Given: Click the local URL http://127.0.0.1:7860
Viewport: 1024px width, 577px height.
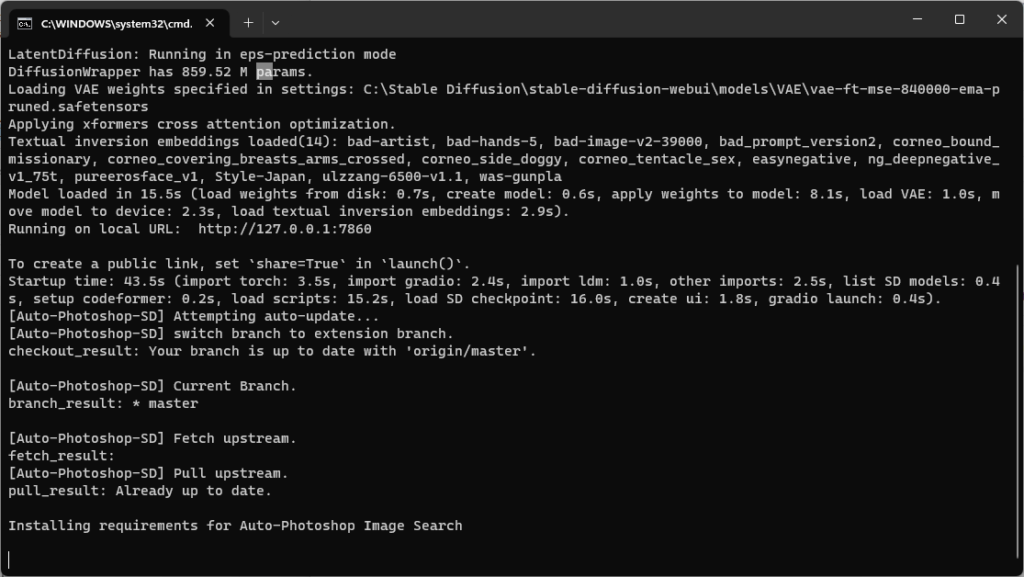Looking at the screenshot, I should click(285, 229).
